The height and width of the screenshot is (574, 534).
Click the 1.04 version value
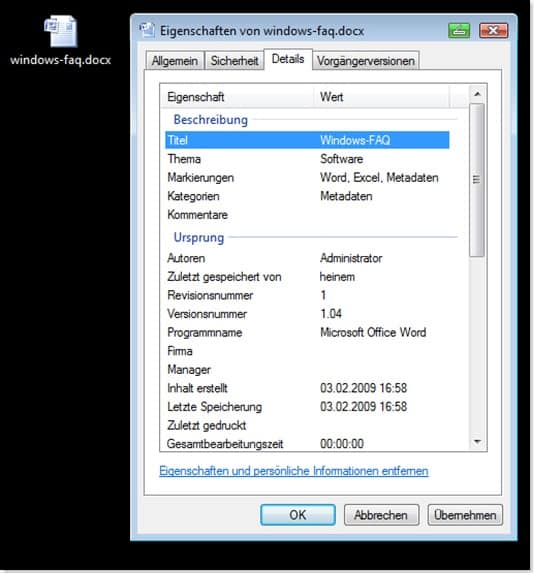(331, 314)
